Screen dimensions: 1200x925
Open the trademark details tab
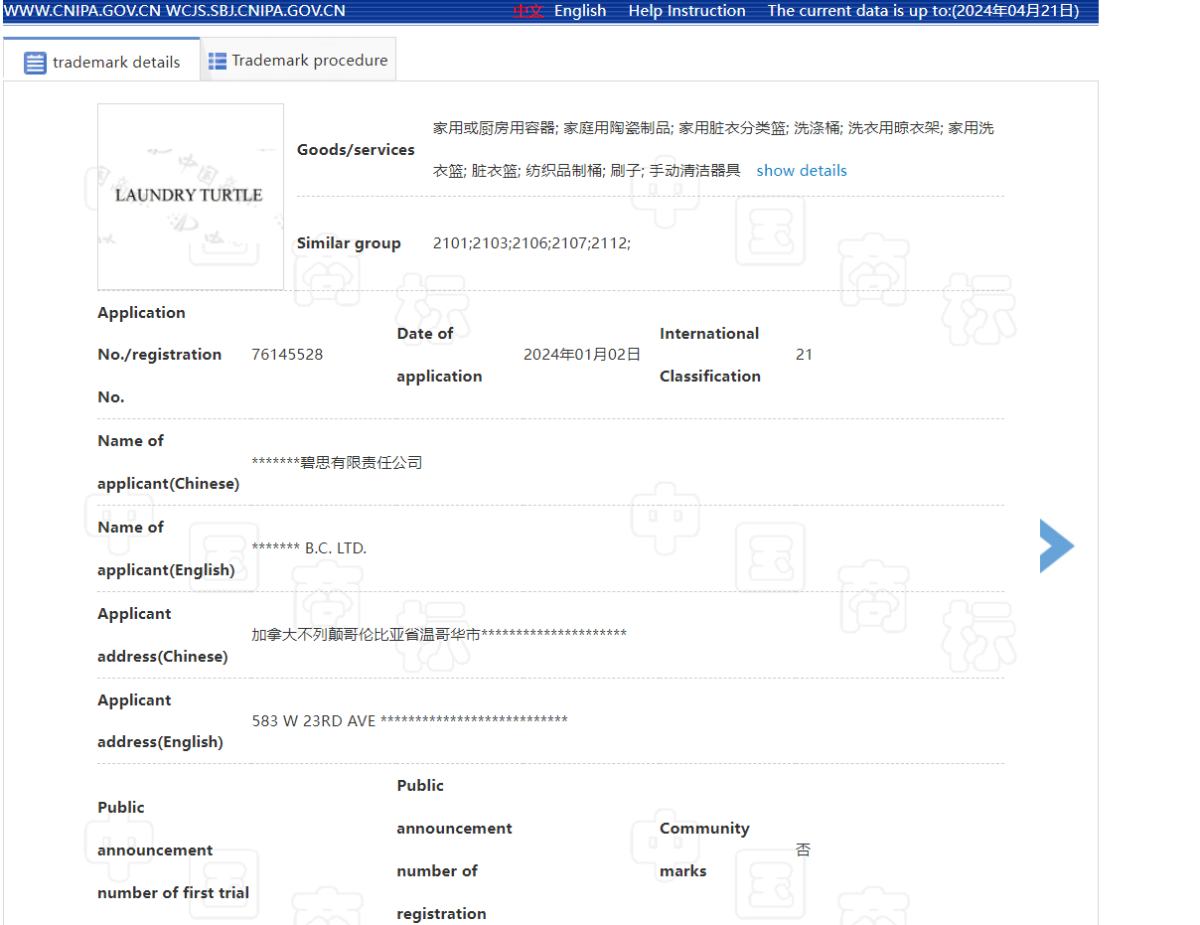click(x=102, y=60)
